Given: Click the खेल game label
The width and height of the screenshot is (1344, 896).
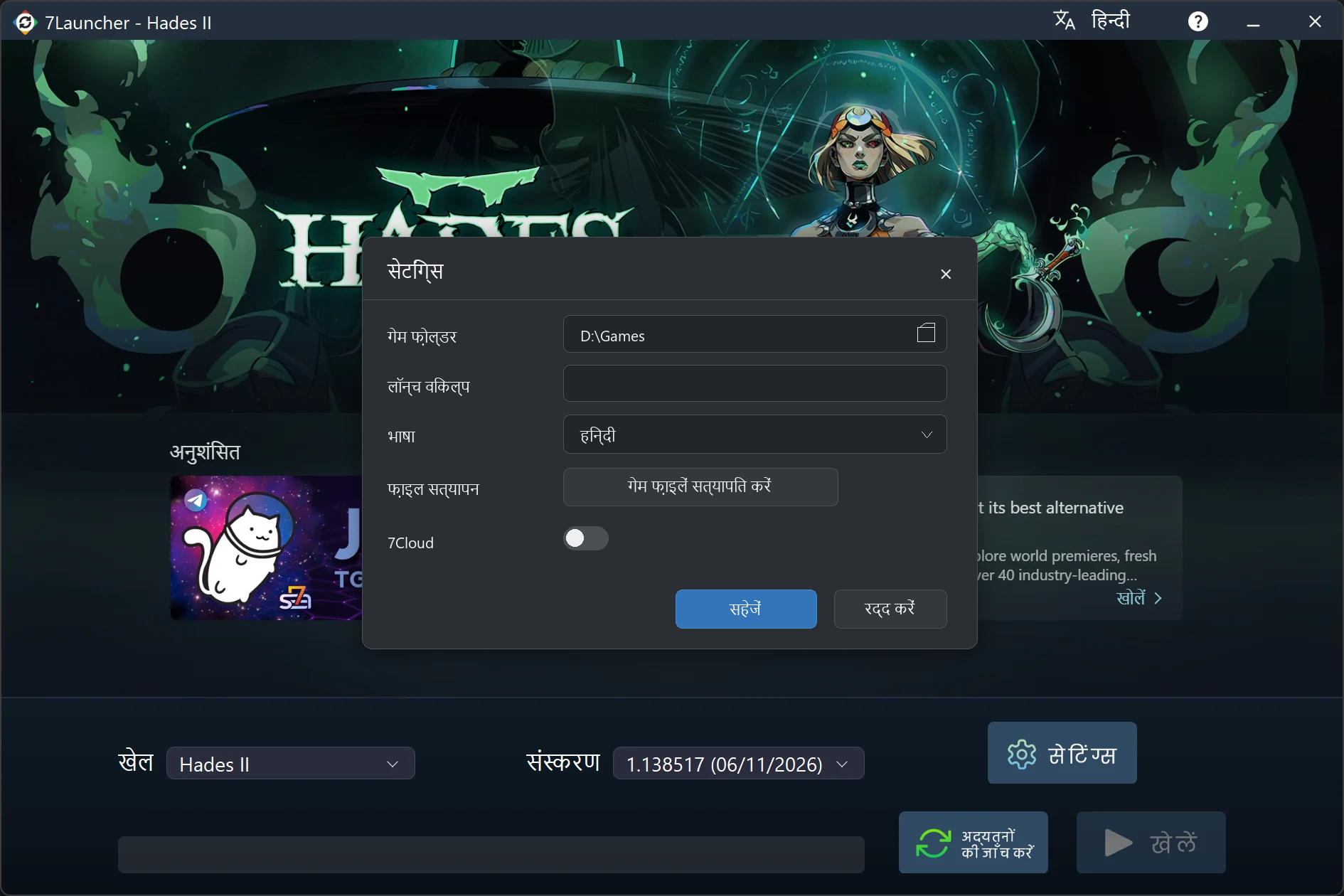Looking at the screenshot, I should point(136,762).
